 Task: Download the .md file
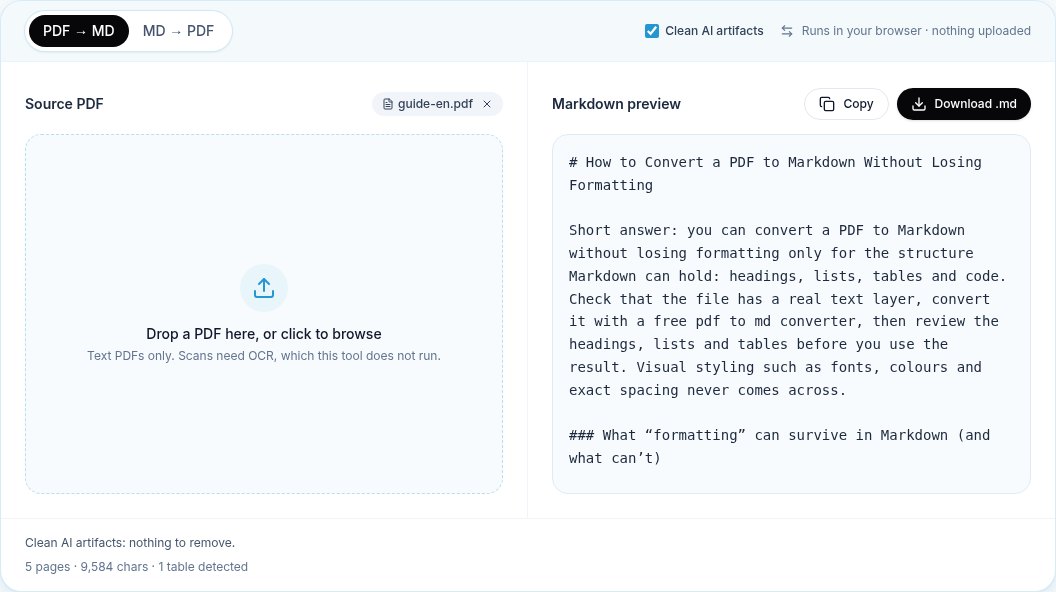click(x=964, y=104)
